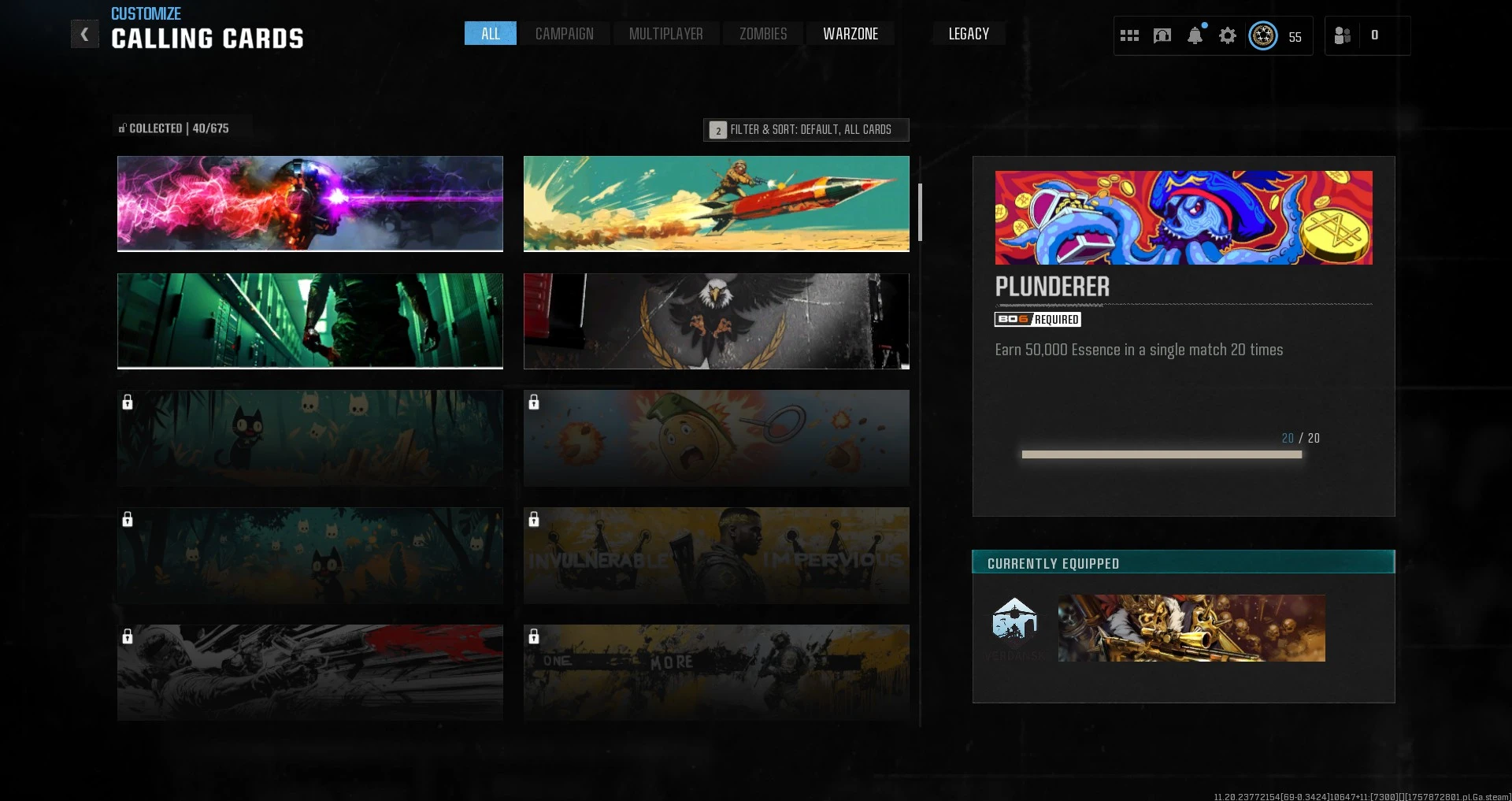Image resolution: width=1512 pixels, height=801 pixels.
Task: Click the Plunderer preview image
Action: (x=1184, y=217)
